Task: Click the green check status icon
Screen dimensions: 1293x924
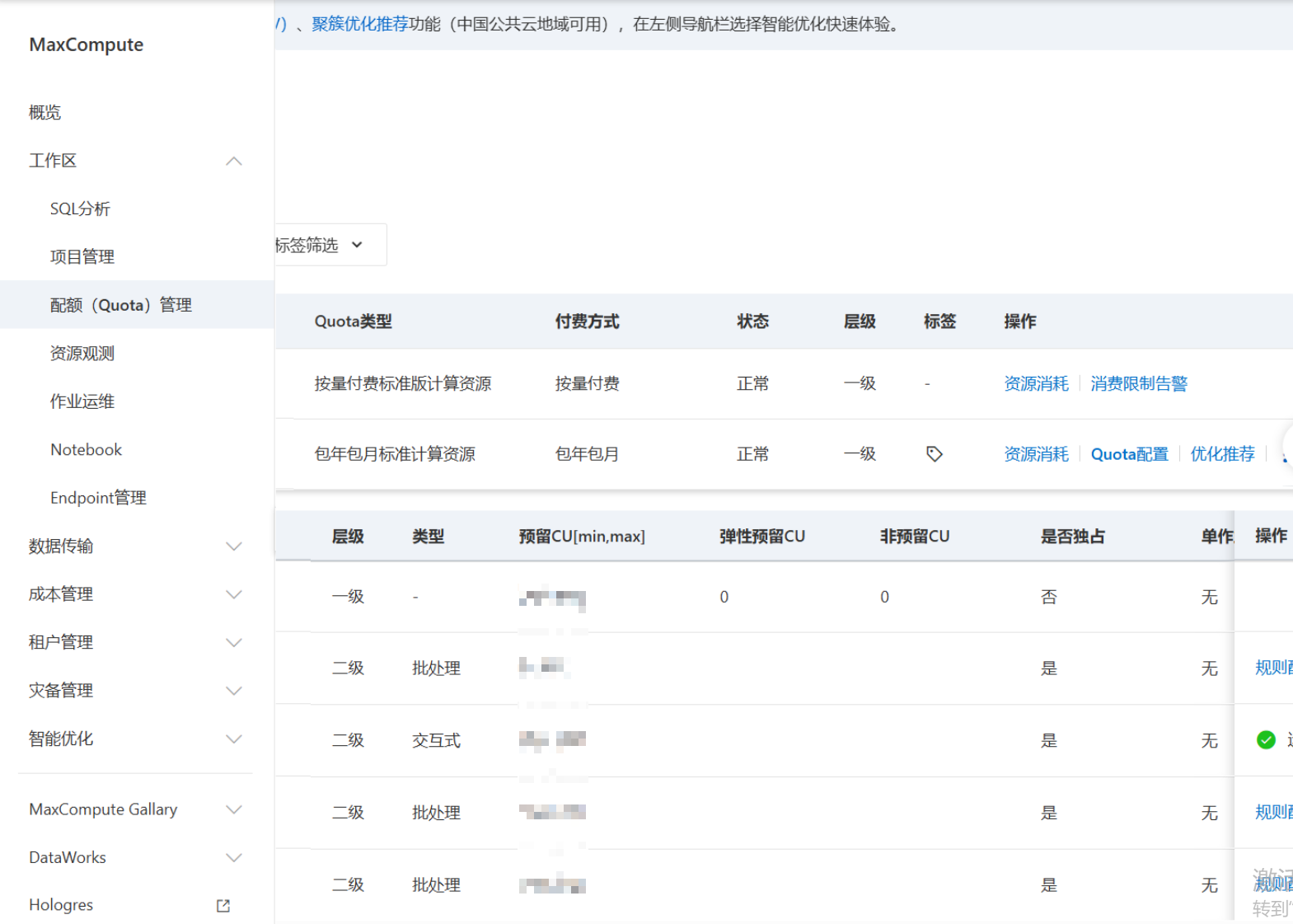Action: [1266, 740]
